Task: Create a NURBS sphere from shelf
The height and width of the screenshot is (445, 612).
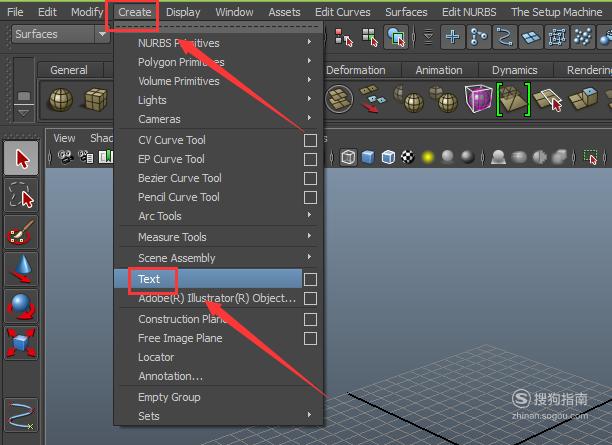Action: pyautogui.click(x=60, y=100)
